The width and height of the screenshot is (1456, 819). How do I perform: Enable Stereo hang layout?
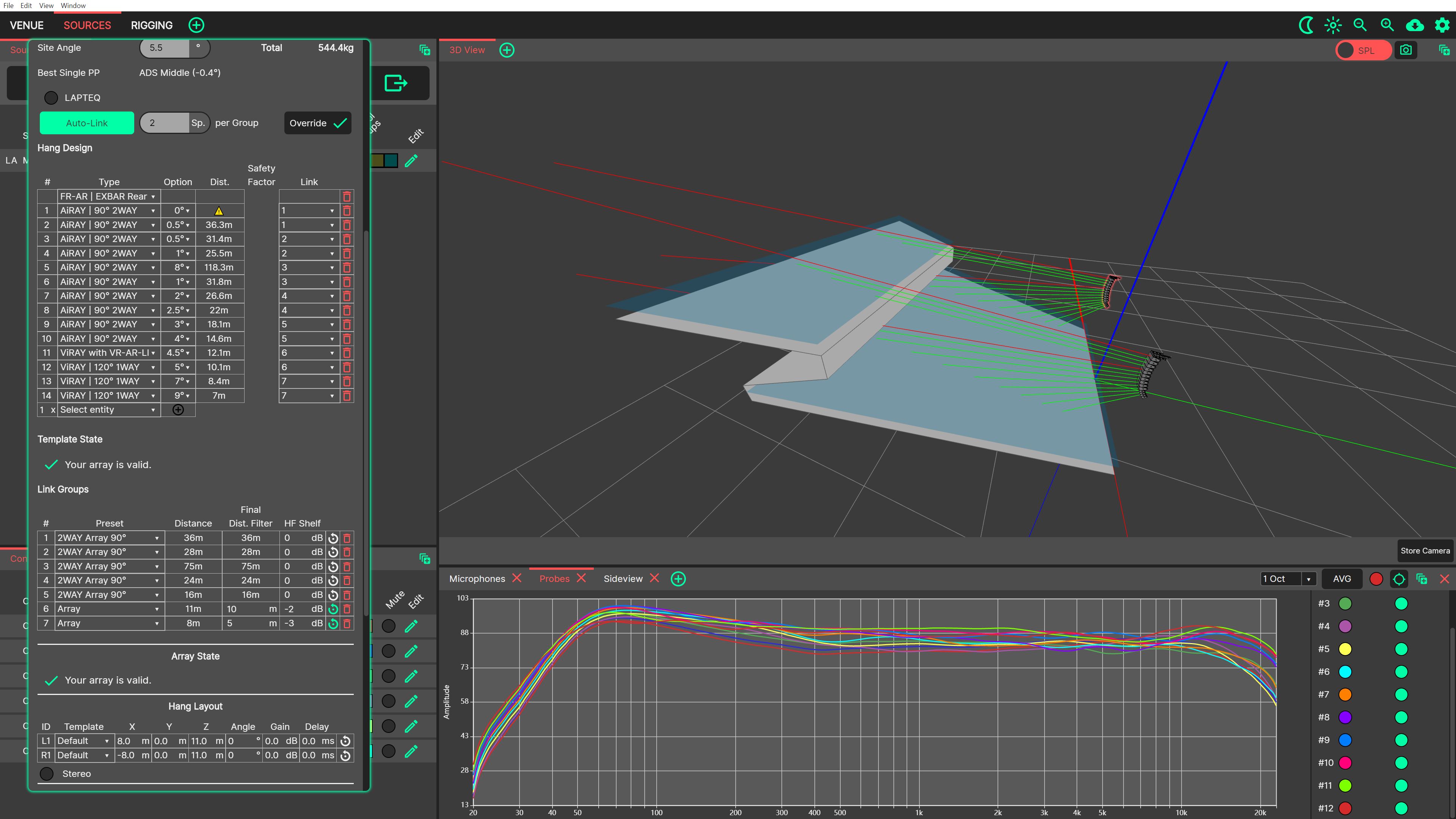pyautogui.click(x=47, y=774)
